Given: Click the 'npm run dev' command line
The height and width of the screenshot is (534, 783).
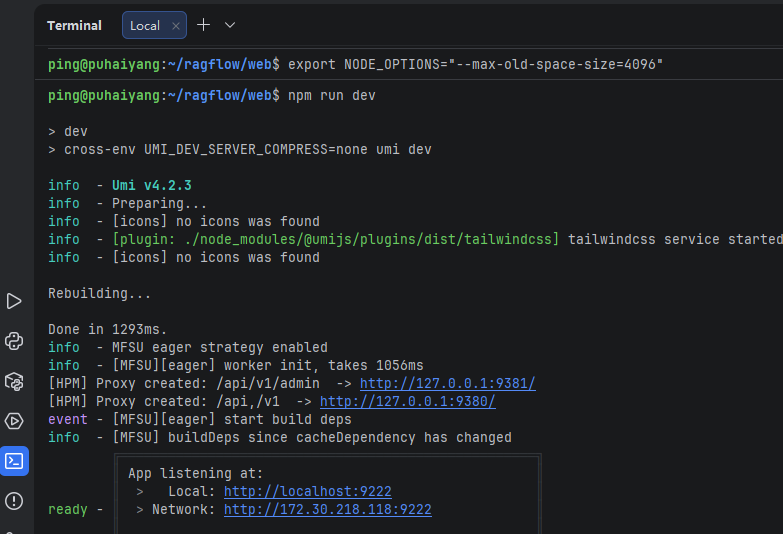Looking at the screenshot, I should [x=212, y=95].
